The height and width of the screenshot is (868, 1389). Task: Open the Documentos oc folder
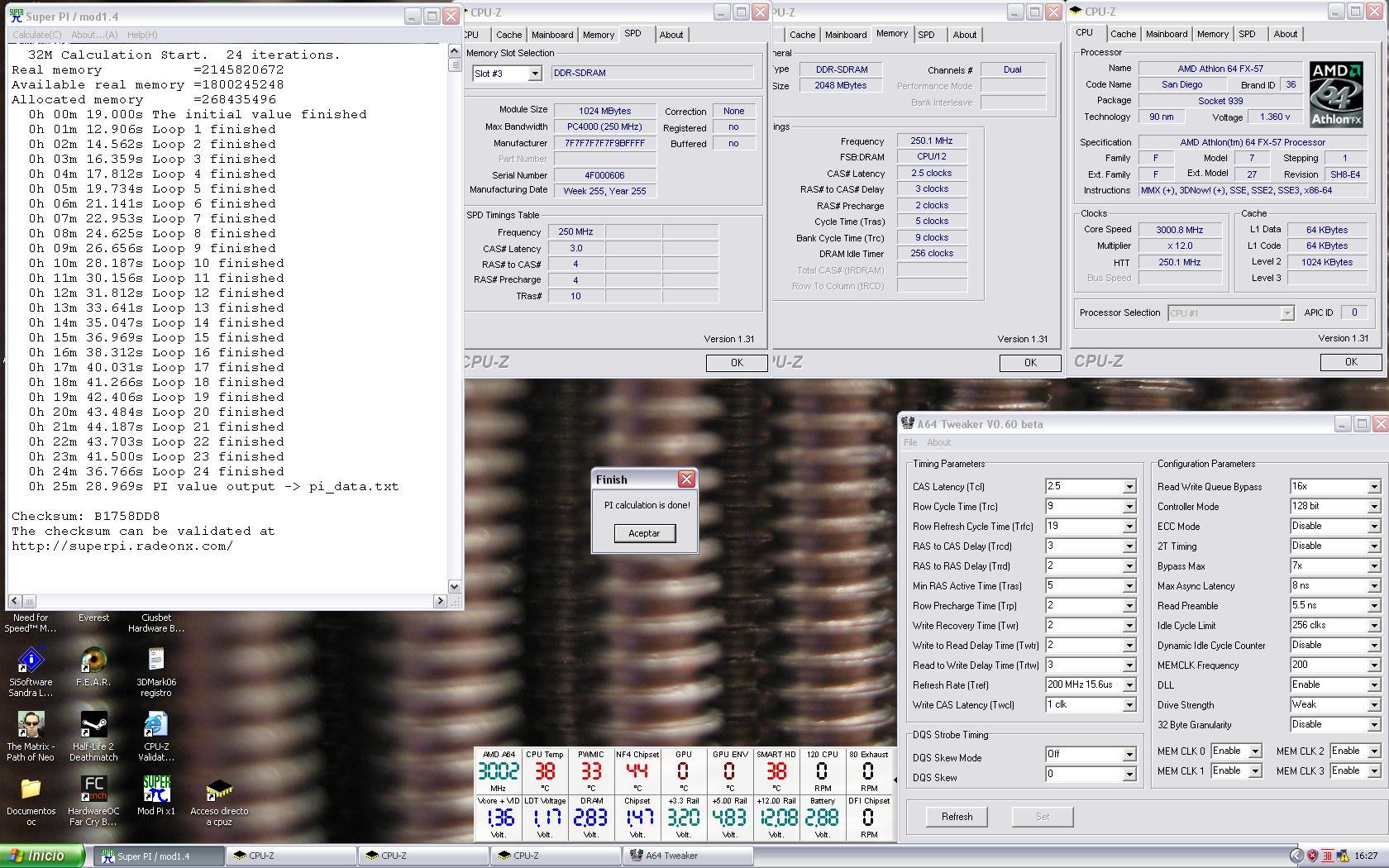click(x=31, y=789)
